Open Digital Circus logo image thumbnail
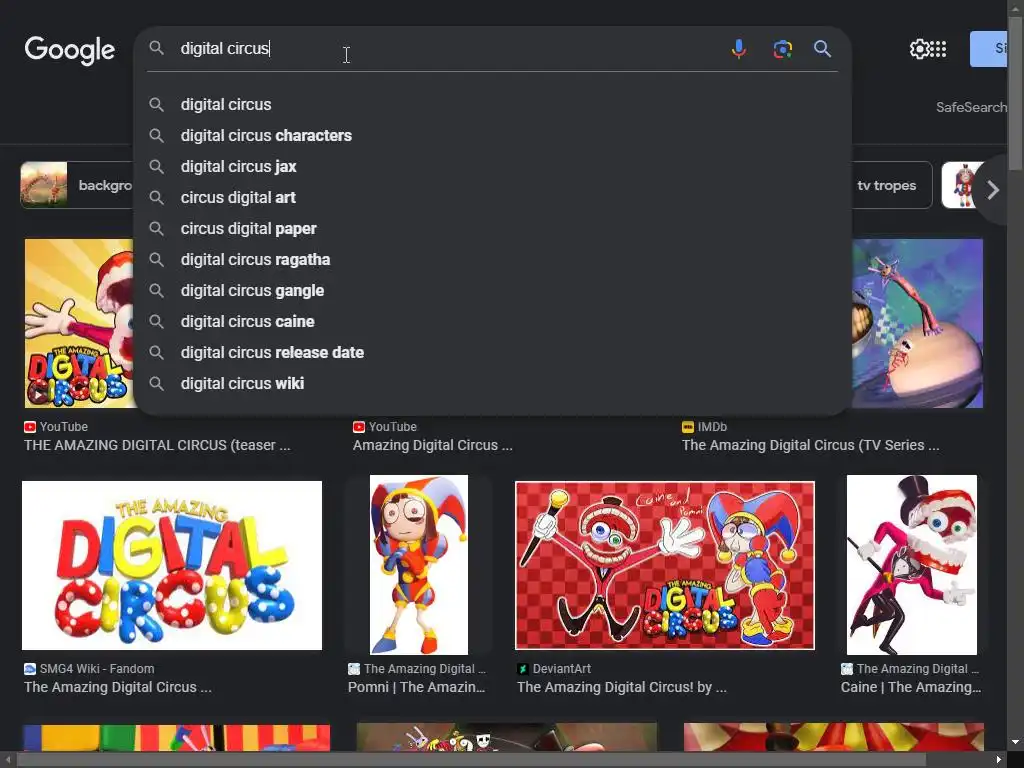This screenshot has height=768, width=1024. coord(172,566)
